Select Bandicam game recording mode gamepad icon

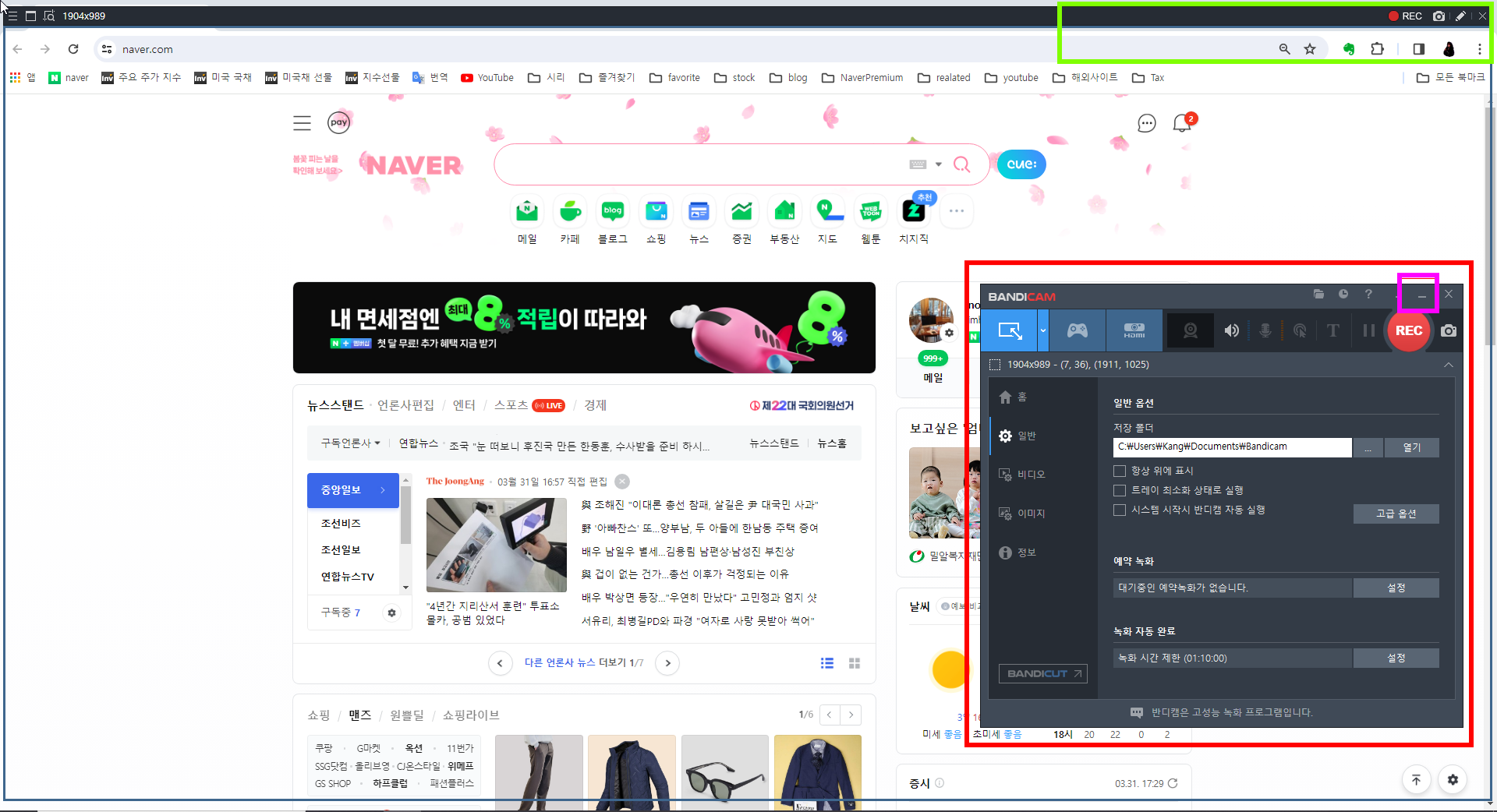[x=1078, y=330]
